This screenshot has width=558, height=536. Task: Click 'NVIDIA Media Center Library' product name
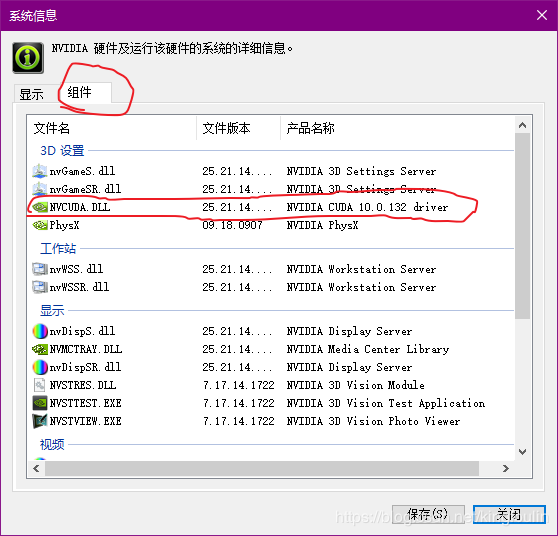pyautogui.click(x=368, y=349)
